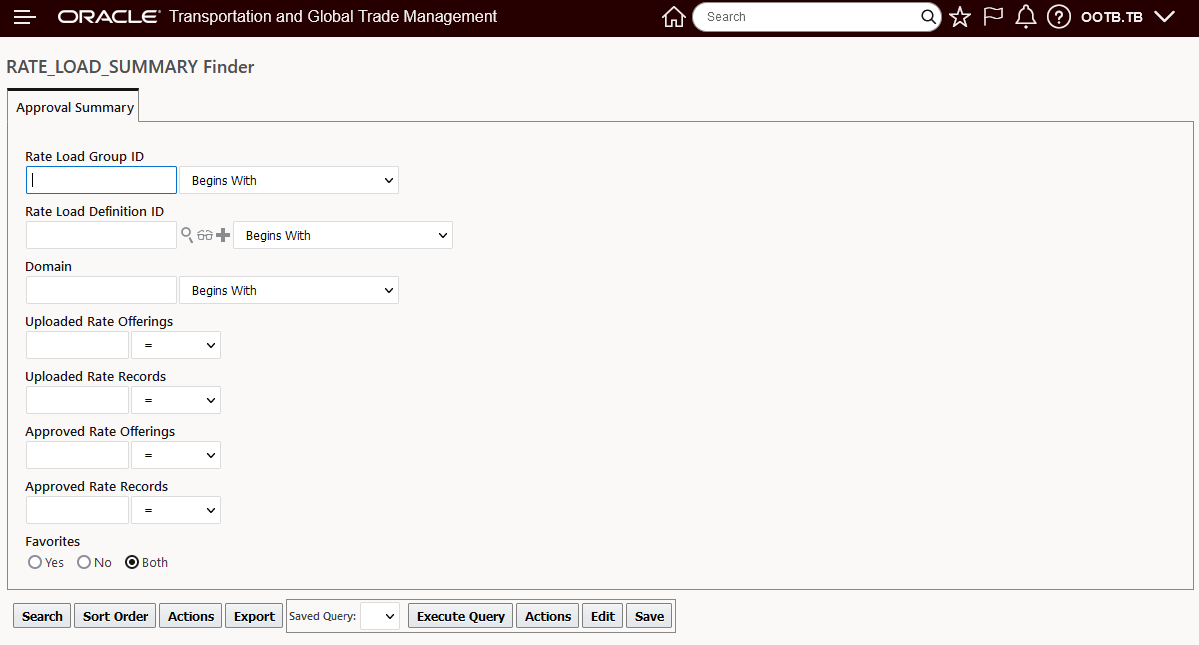The width and height of the screenshot is (1199, 645).
Task: Focus the Rate Load Definition ID input field
Action: click(102, 235)
